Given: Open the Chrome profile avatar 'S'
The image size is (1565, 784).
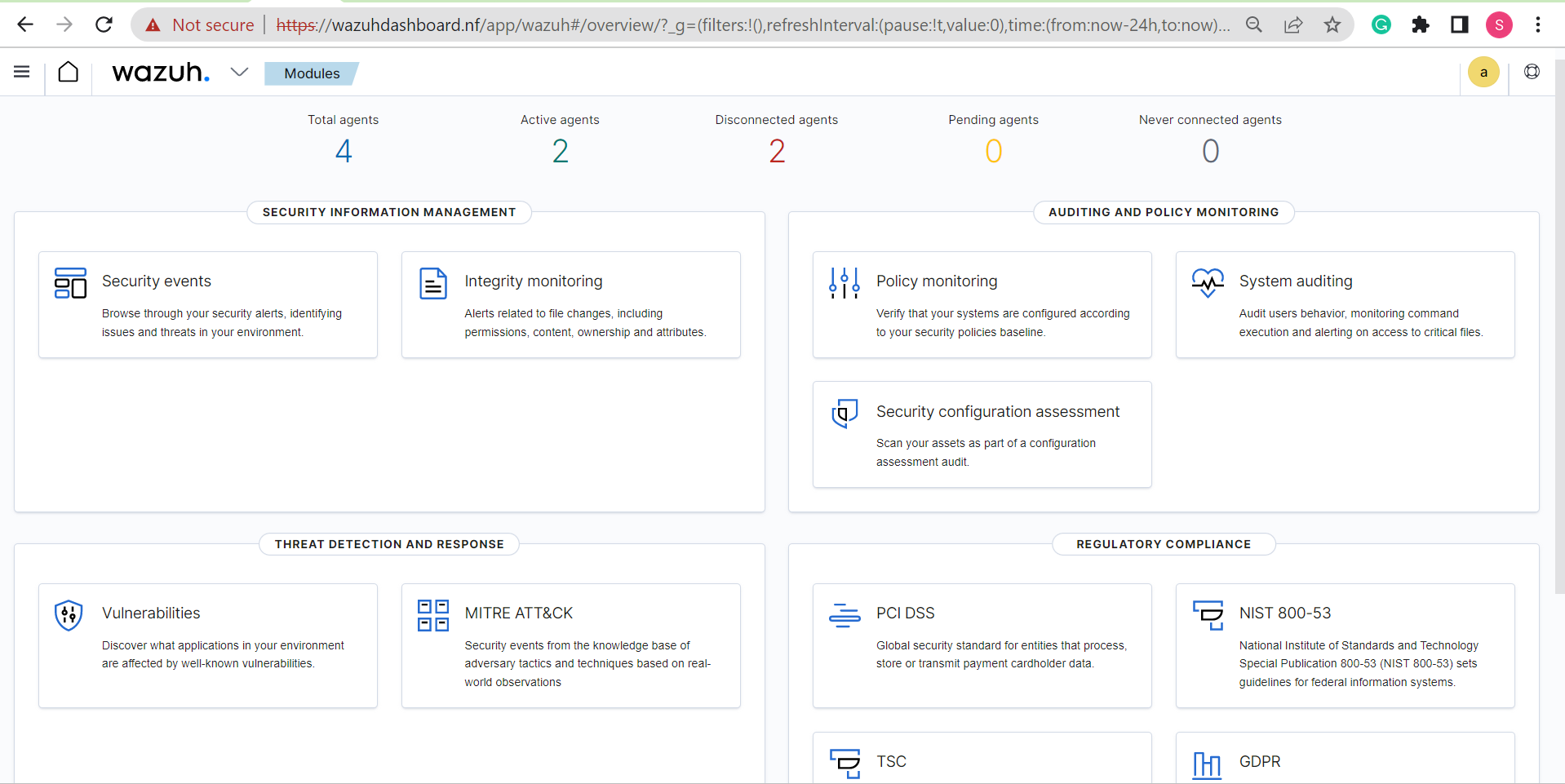Looking at the screenshot, I should tap(1499, 25).
